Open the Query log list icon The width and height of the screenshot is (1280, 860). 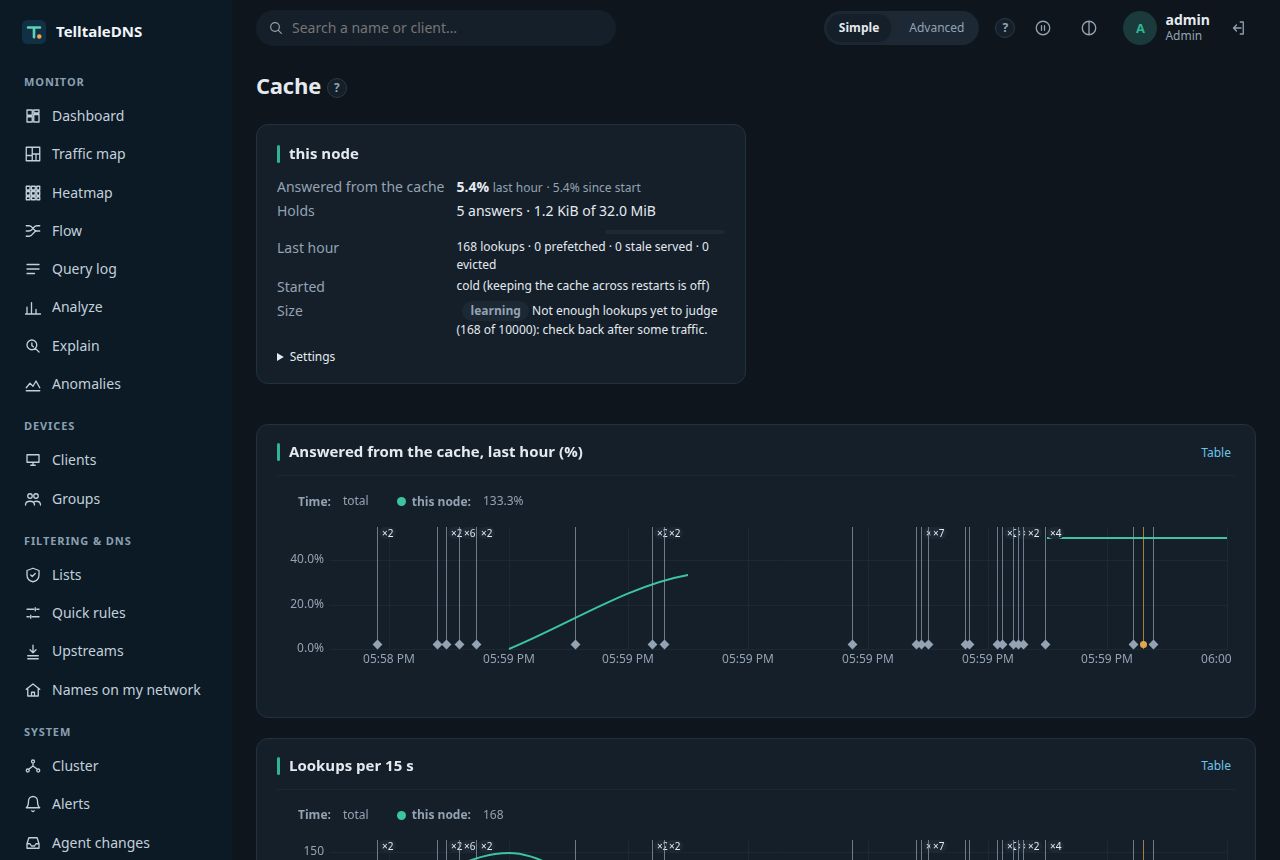33,269
